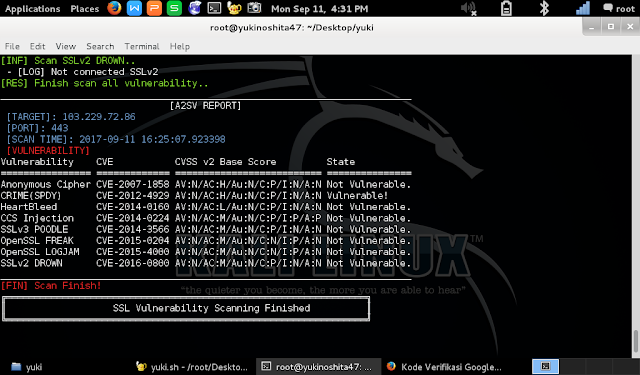Open the Places menu

click(x=84, y=9)
